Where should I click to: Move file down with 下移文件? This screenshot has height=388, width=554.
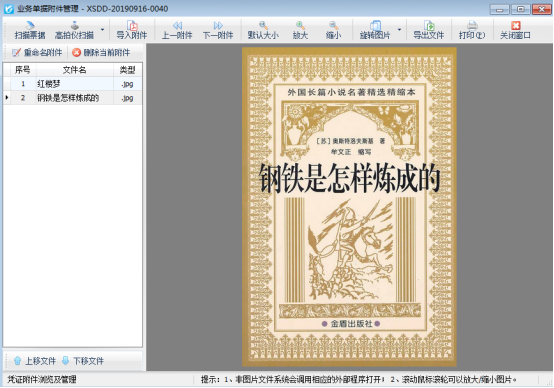[83, 361]
